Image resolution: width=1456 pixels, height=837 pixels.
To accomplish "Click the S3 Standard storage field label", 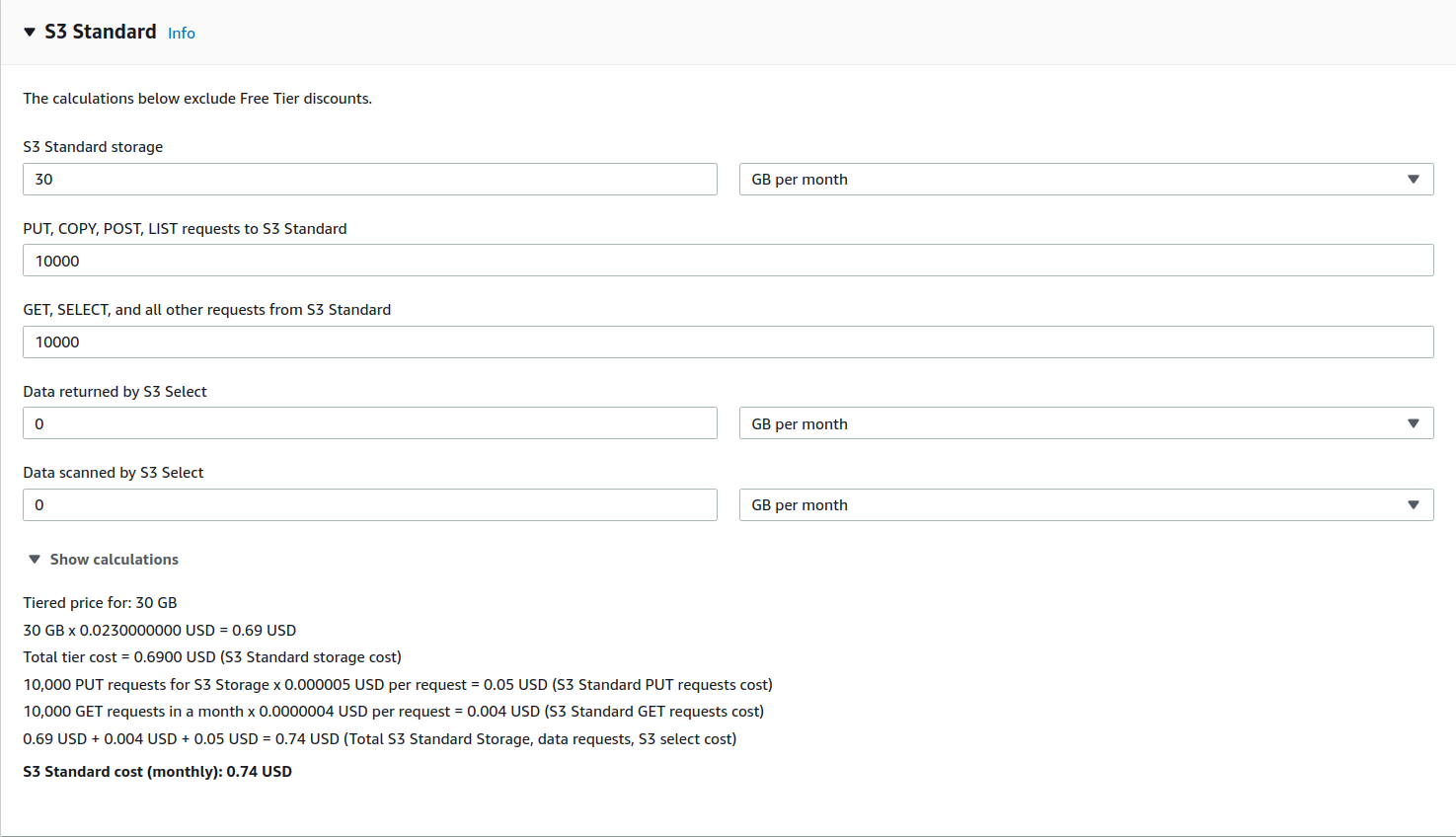I will pos(93,147).
